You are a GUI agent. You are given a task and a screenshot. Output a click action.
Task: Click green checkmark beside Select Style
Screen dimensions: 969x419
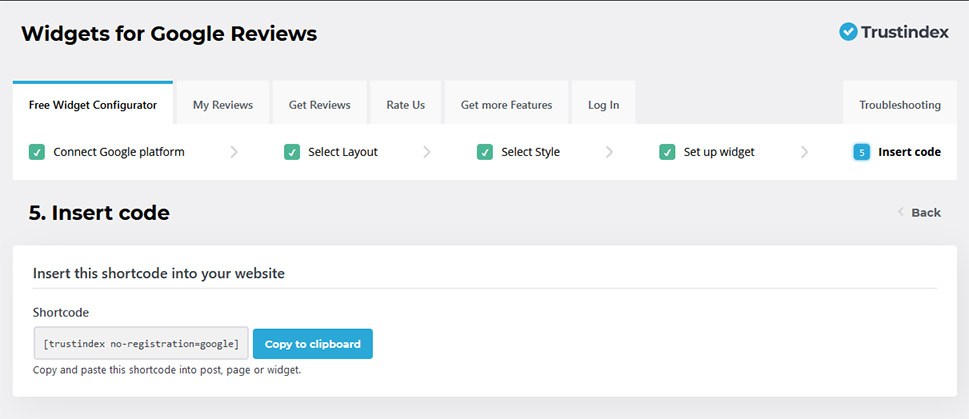click(485, 152)
